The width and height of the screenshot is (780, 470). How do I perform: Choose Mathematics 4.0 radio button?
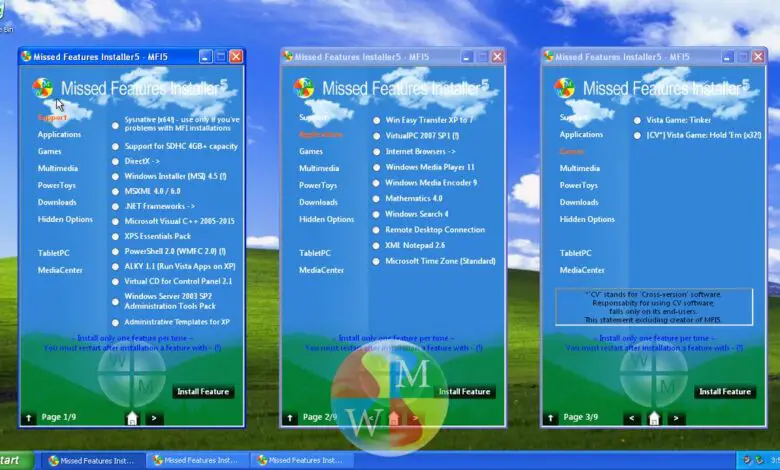pyautogui.click(x=377, y=199)
